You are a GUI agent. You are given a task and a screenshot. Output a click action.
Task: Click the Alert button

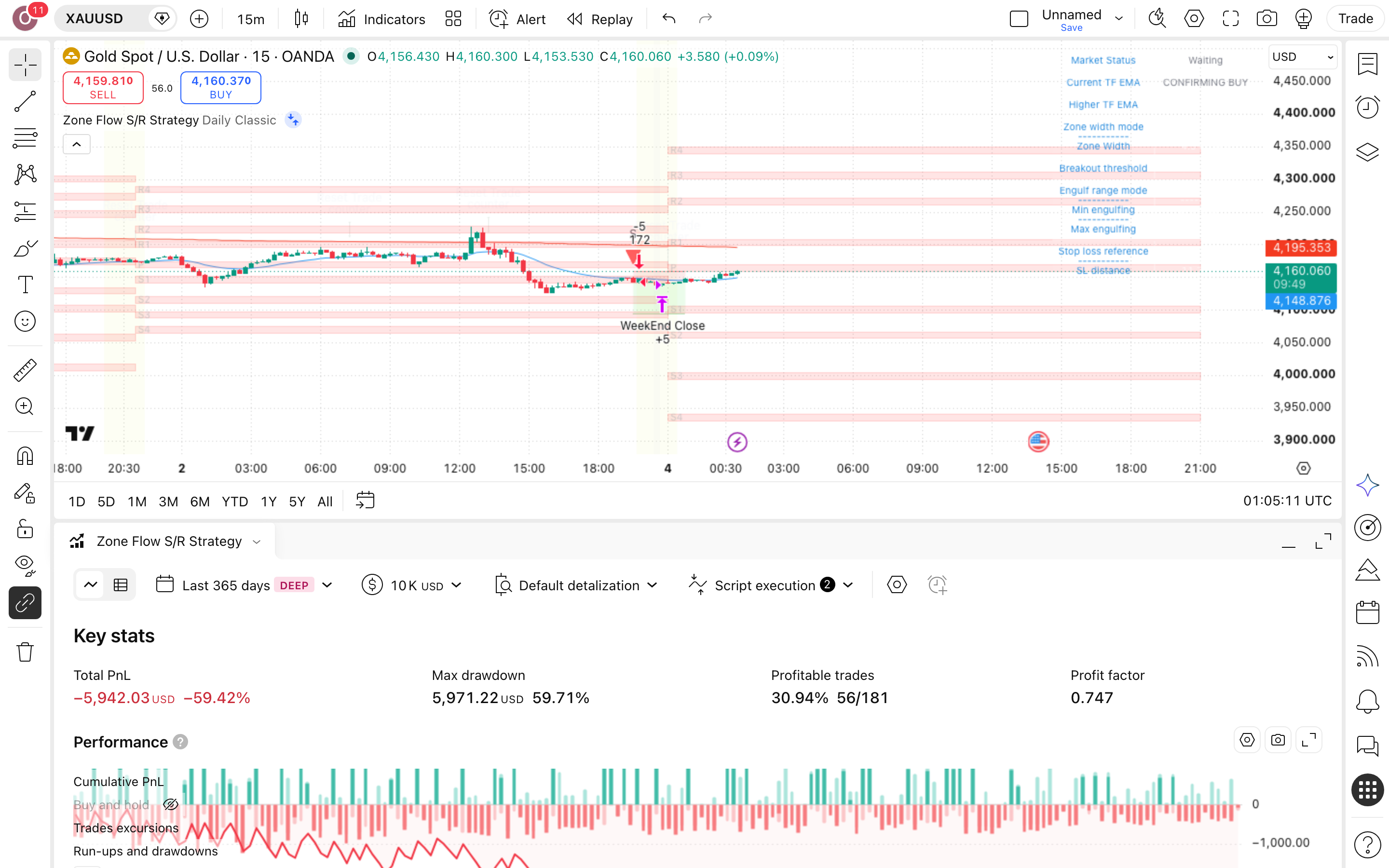coord(517,19)
